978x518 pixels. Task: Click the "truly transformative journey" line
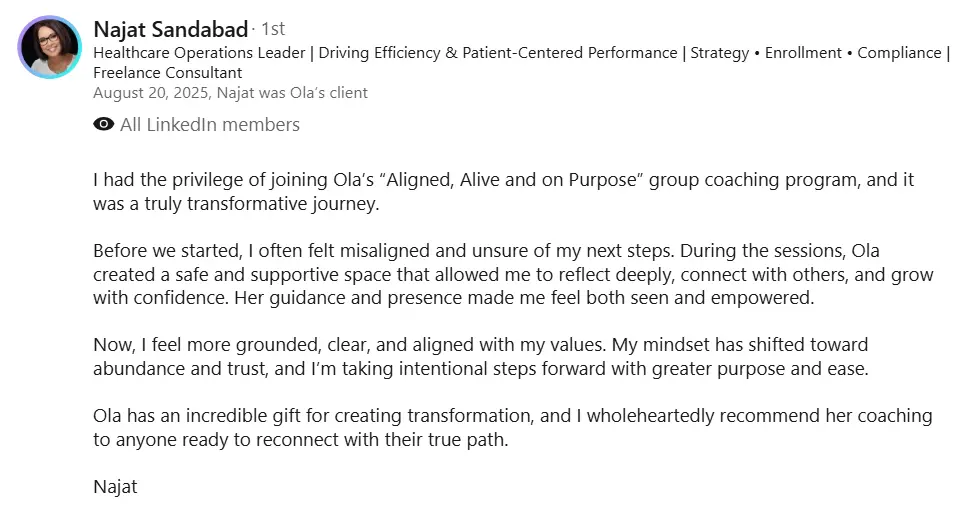(x=236, y=204)
